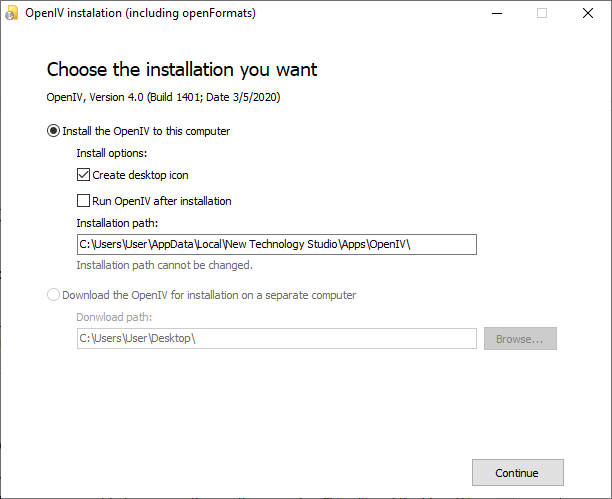This screenshot has height=499, width=612.
Task: Minimize the OpenIV installation window
Action: coord(497,13)
